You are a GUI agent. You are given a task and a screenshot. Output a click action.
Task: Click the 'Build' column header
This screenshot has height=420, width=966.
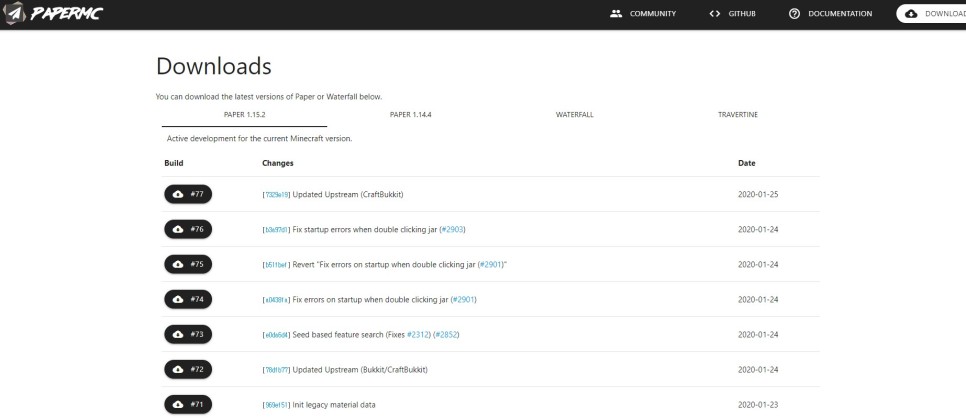coord(174,163)
